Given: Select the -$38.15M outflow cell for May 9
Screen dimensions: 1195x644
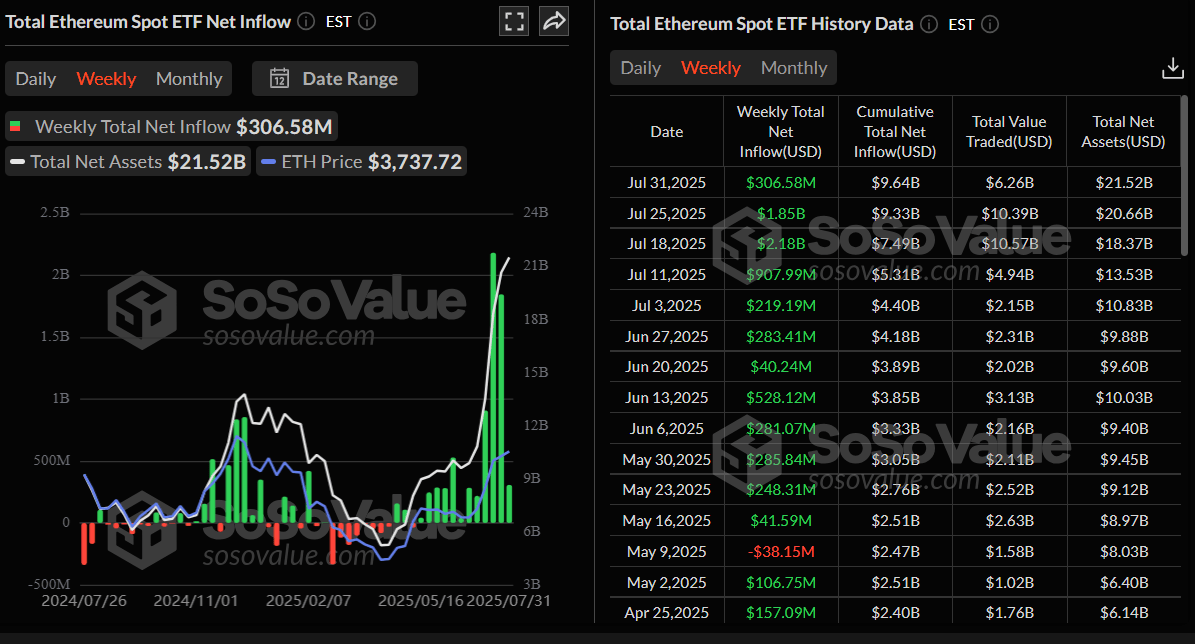Looking at the screenshot, I should tap(780, 551).
